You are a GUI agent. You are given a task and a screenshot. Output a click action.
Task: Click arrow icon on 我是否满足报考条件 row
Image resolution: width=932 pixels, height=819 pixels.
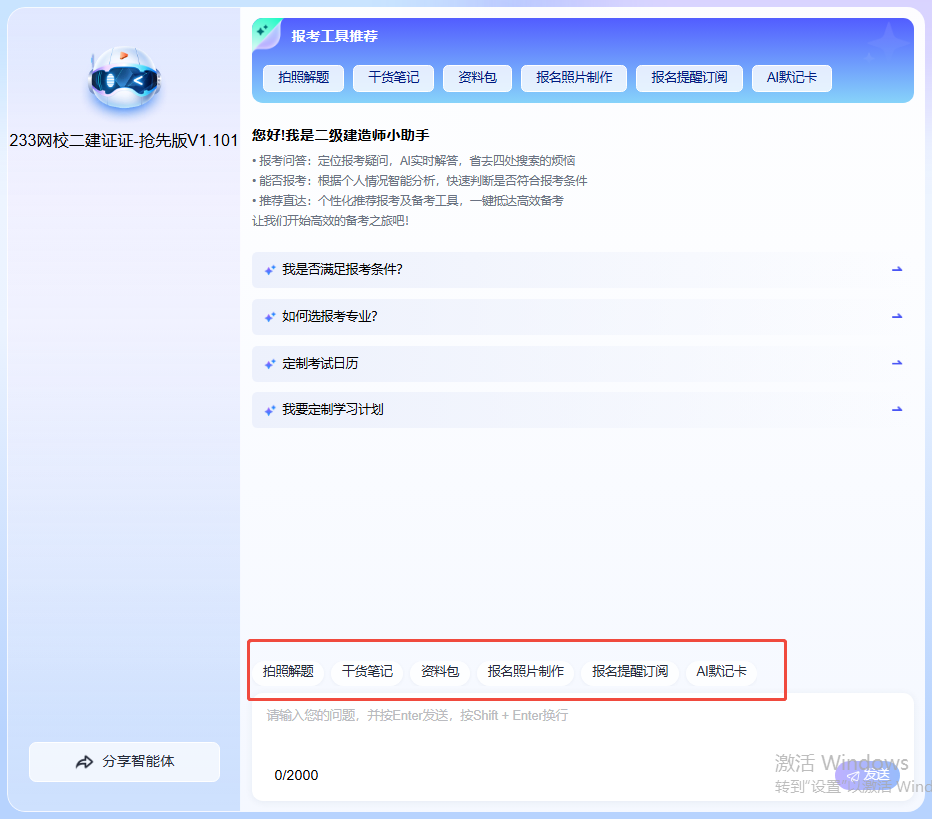[x=897, y=269]
